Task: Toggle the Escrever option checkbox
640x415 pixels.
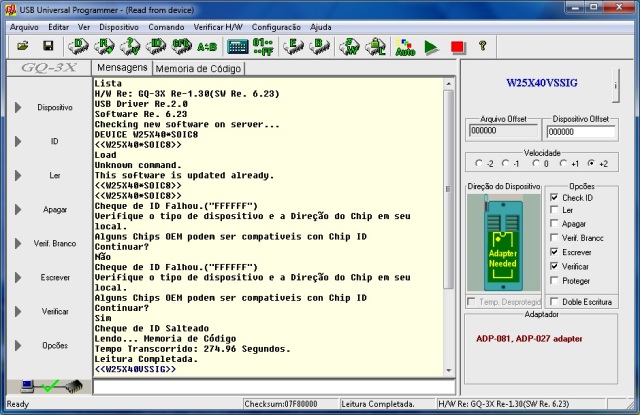Action: [554, 252]
